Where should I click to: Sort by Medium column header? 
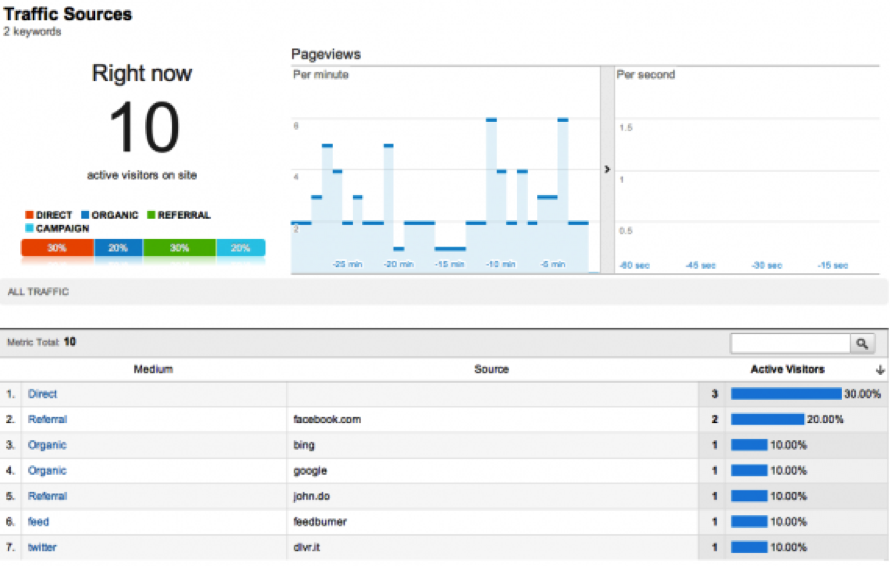pos(153,369)
